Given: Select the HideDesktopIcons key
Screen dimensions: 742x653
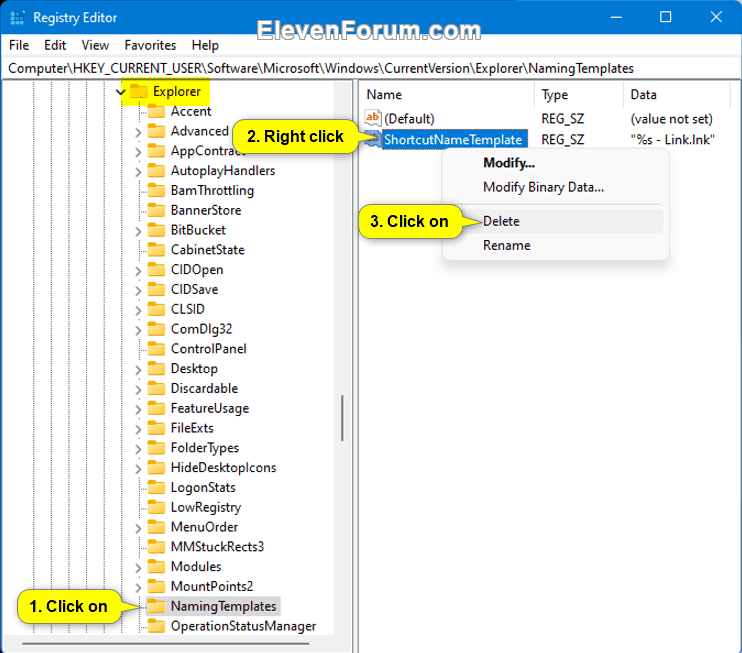Looking at the screenshot, I should [x=223, y=468].
